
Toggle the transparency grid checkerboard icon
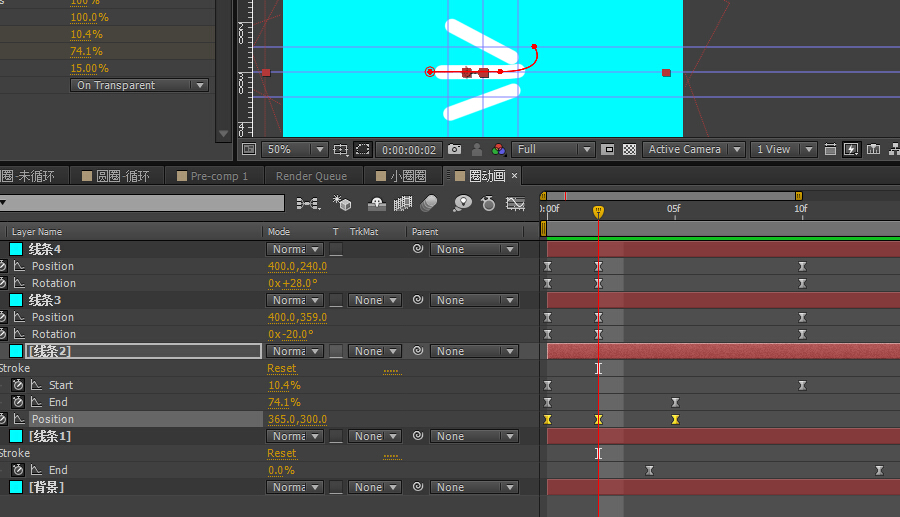tap(630, 150)
